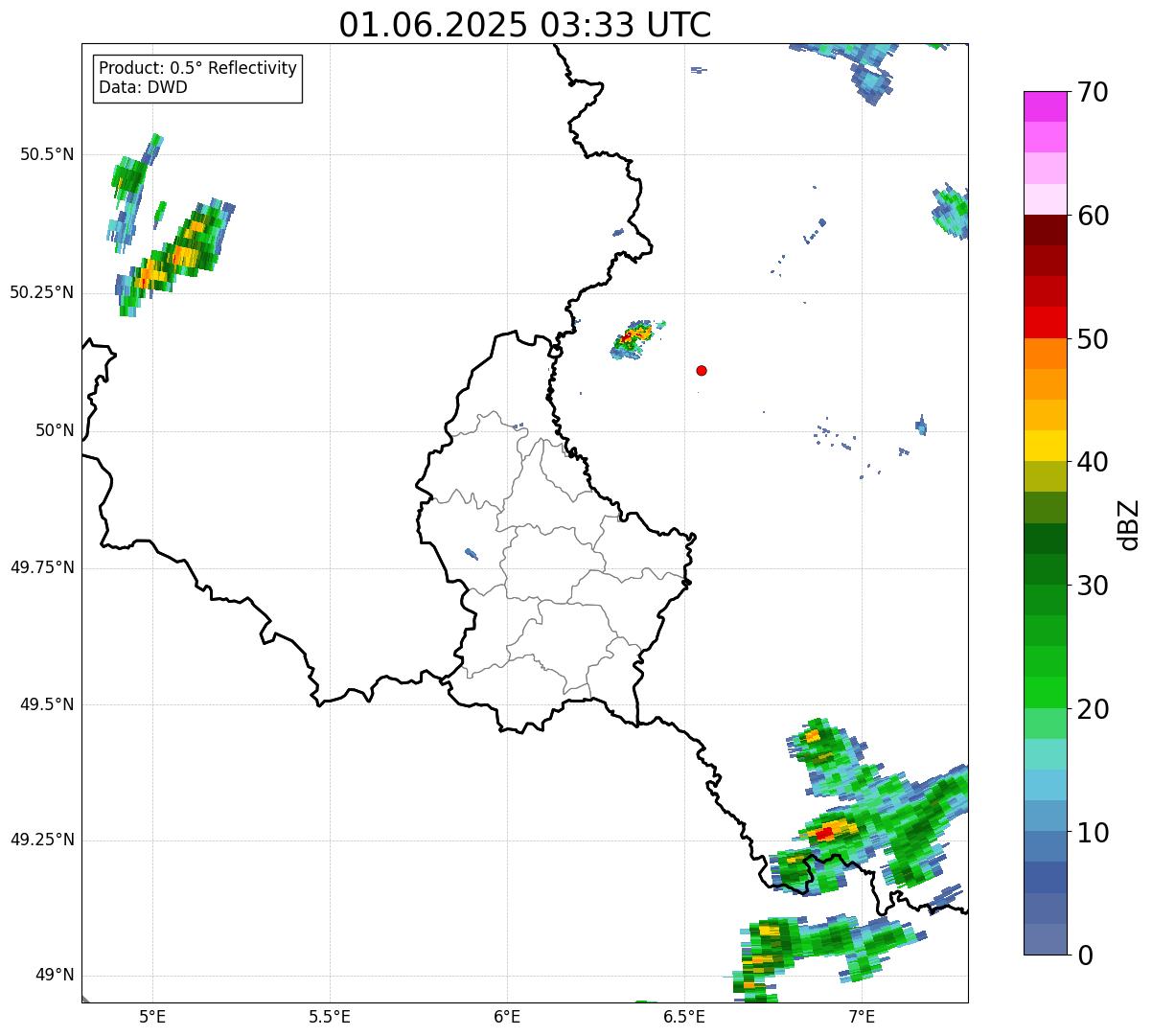Pick the yellow swatch just above 40
1152x1036 pixels.
tap(1045, 446)
